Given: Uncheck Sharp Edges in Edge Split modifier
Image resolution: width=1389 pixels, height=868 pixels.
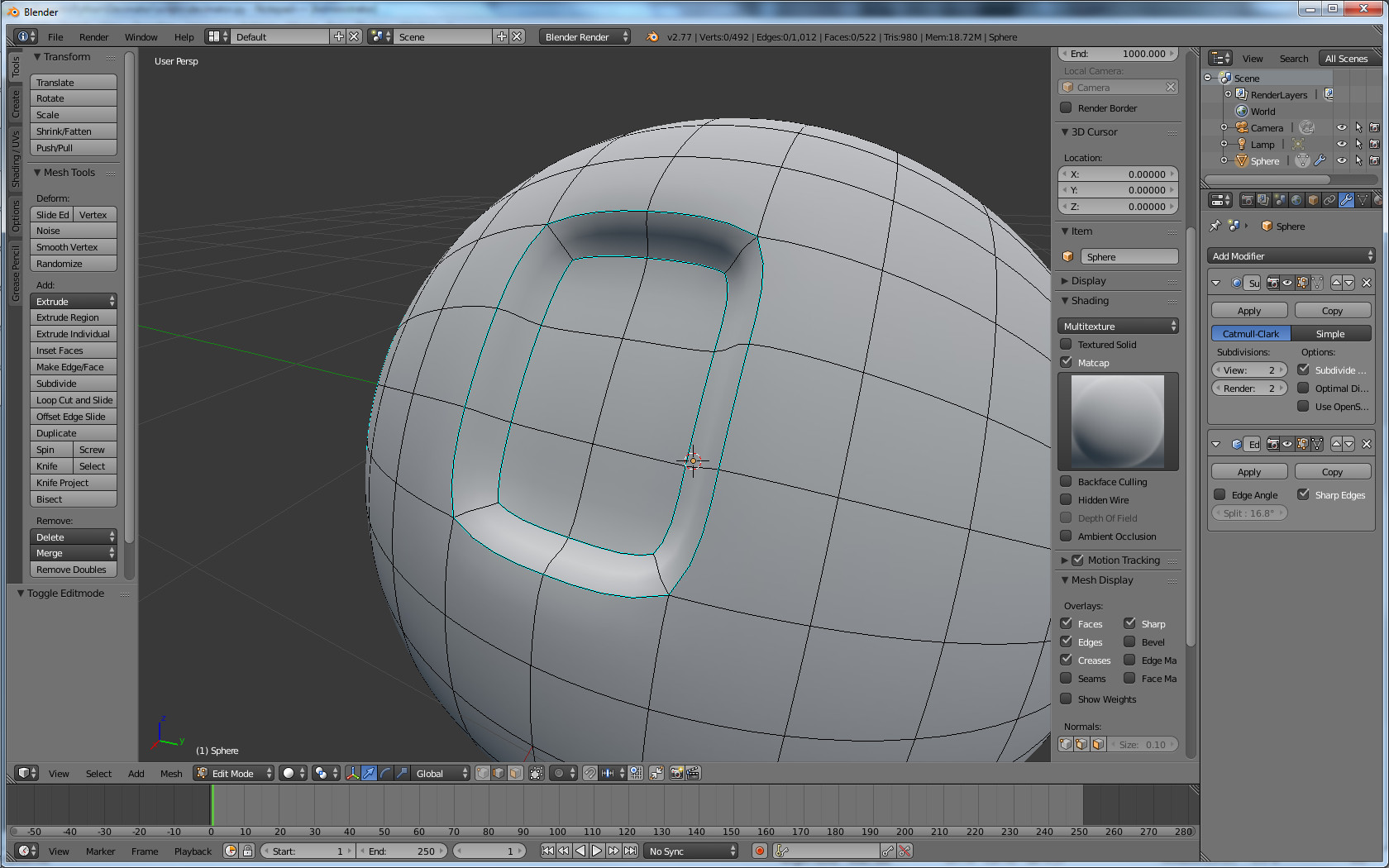Looking at the screenshot, I should tap(1303, 494).
